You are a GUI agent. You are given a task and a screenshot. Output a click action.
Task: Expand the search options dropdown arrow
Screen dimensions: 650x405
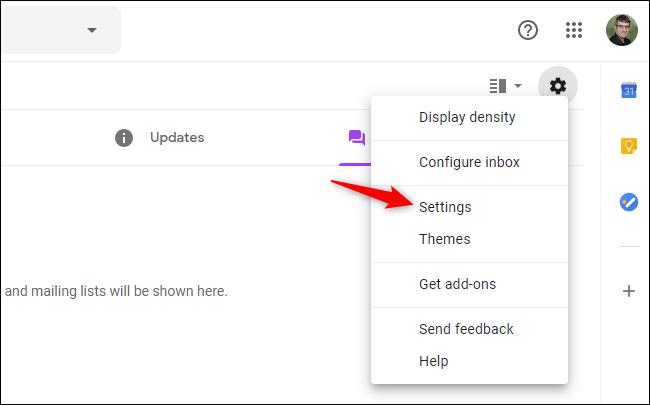pos(92,30)
